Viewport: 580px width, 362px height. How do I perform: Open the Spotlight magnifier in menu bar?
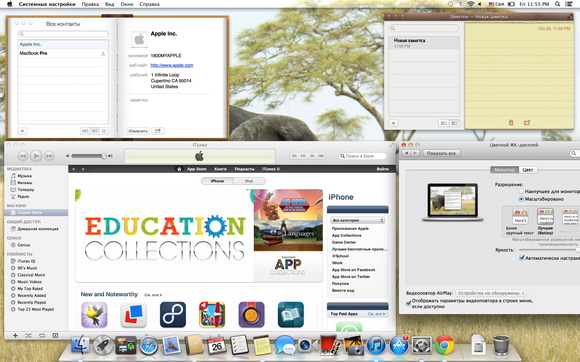point(557,4)
